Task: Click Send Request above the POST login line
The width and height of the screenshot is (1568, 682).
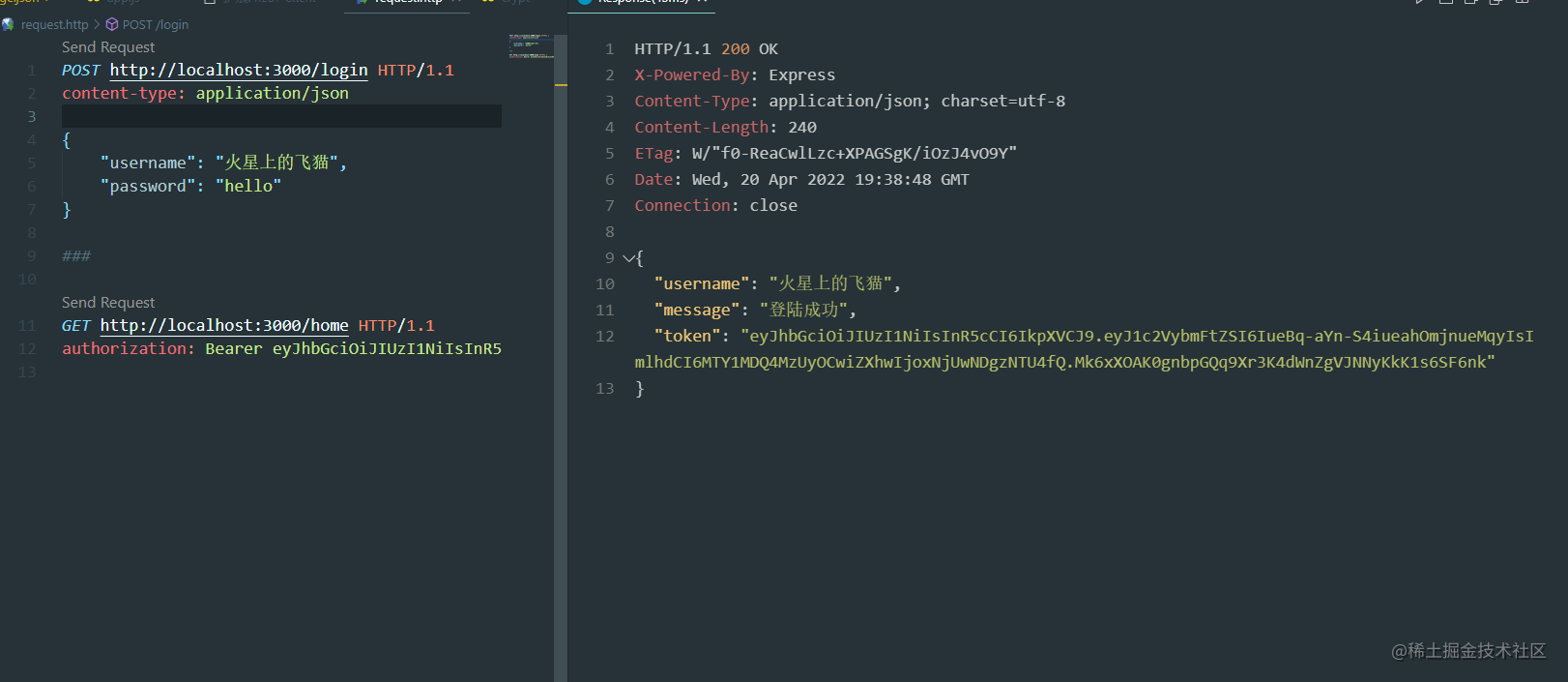Action: click(x=108, y=47)
